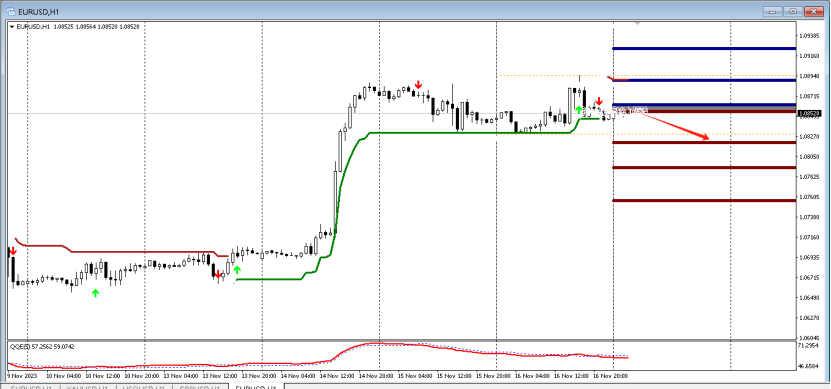Select the red sell arrow before 16 Nov 20:00
Image resolution: width=831 pixels, height=389 pixels.
click(x=599, y=101)
